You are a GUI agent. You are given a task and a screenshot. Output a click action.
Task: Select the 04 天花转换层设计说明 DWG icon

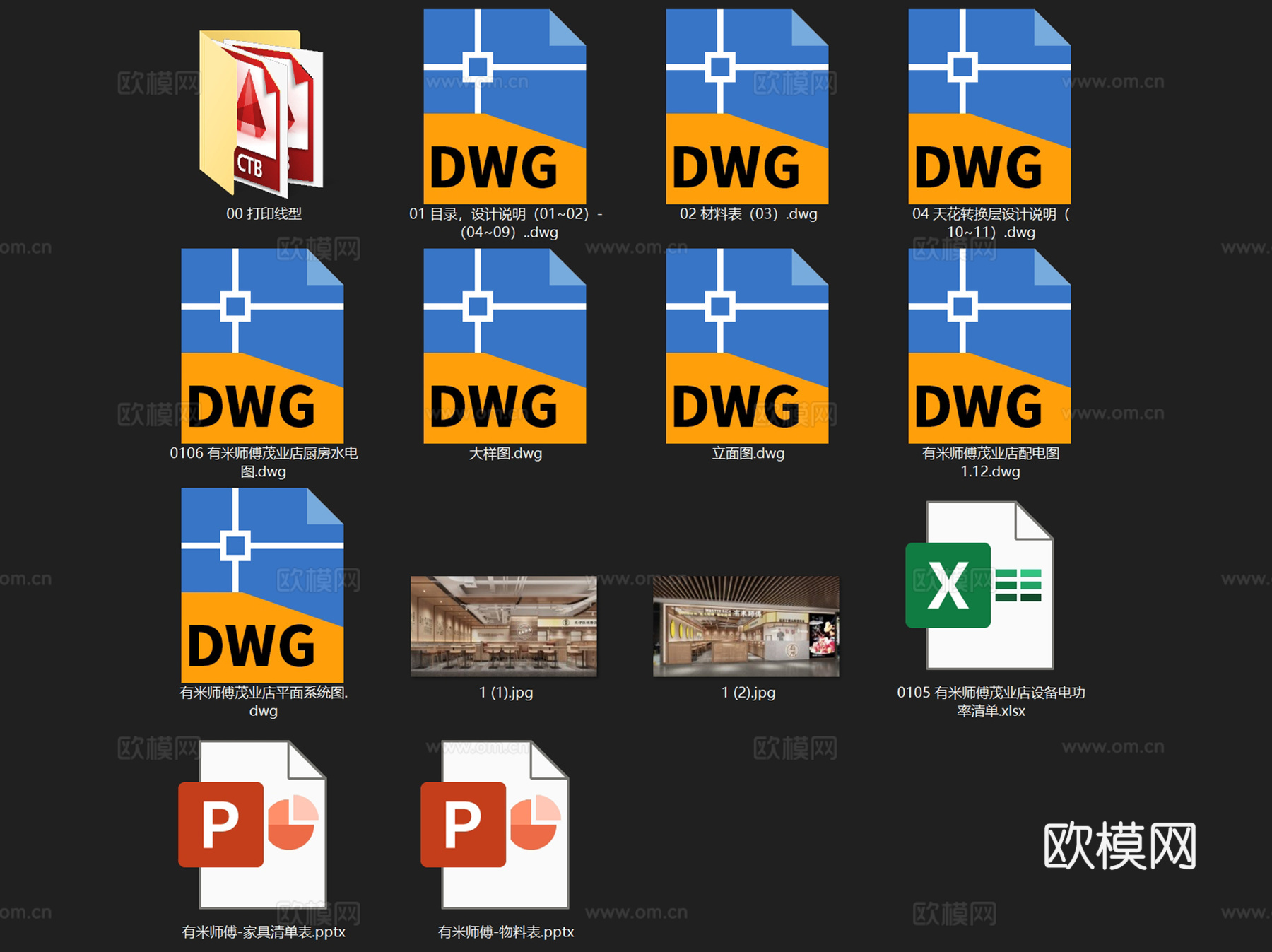989,107
